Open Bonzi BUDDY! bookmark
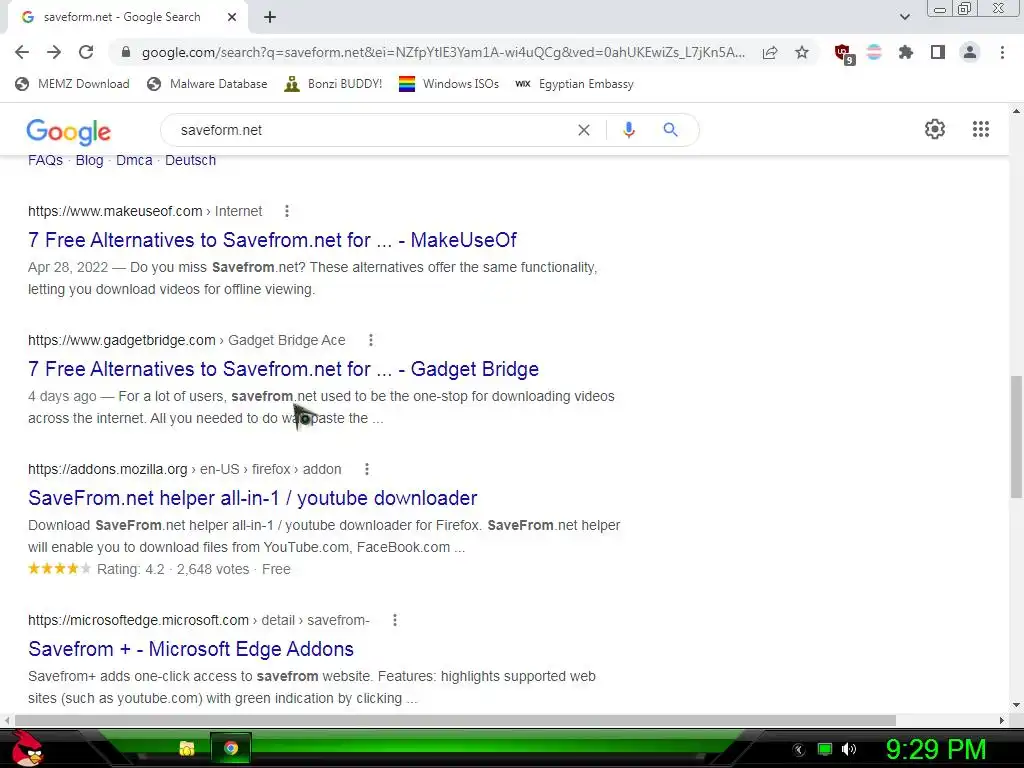Viewport: 1024px width, 768px height. click(333, 84)
